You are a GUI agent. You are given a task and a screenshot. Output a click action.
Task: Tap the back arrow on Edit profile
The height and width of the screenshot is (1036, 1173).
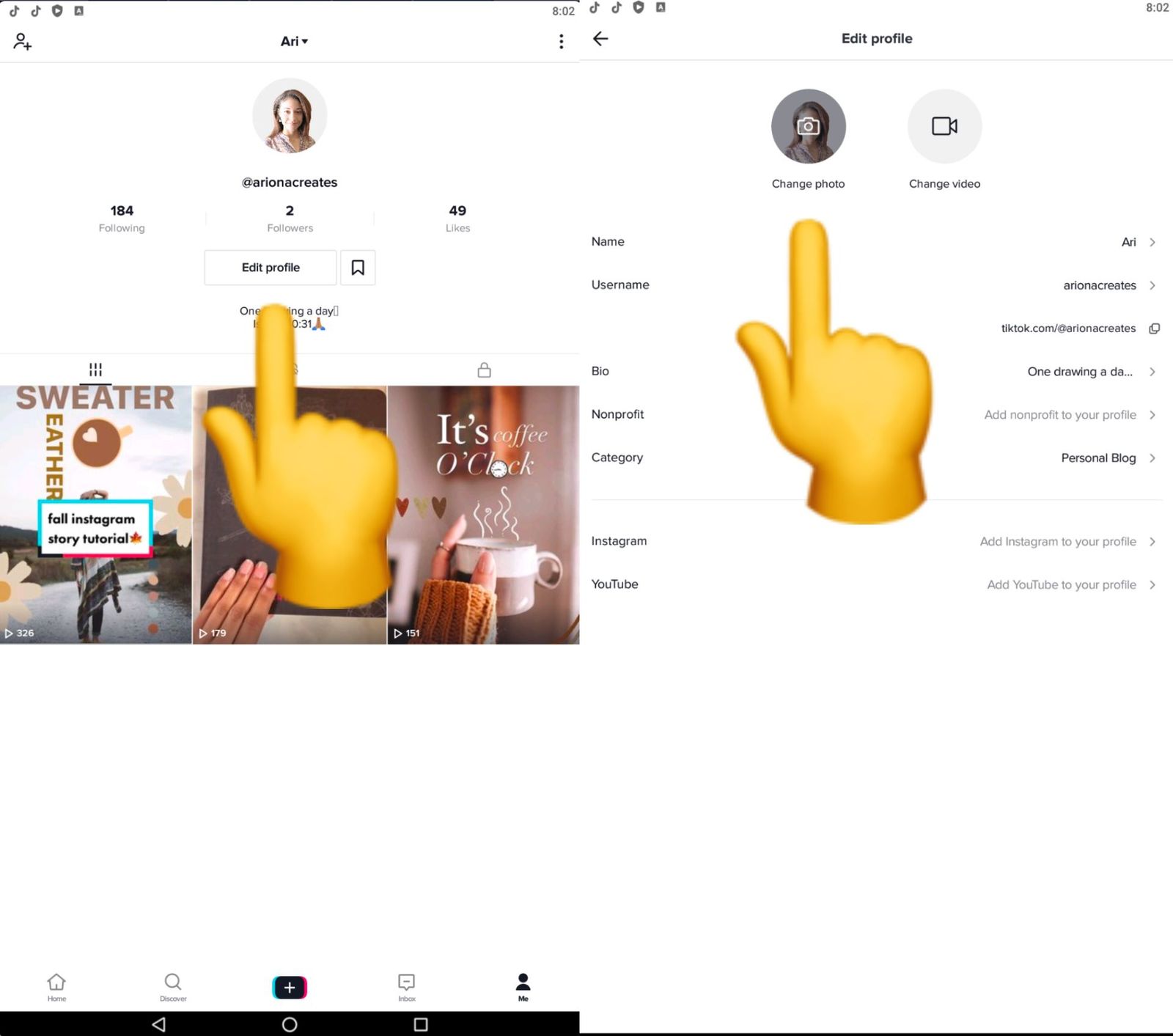600,39
